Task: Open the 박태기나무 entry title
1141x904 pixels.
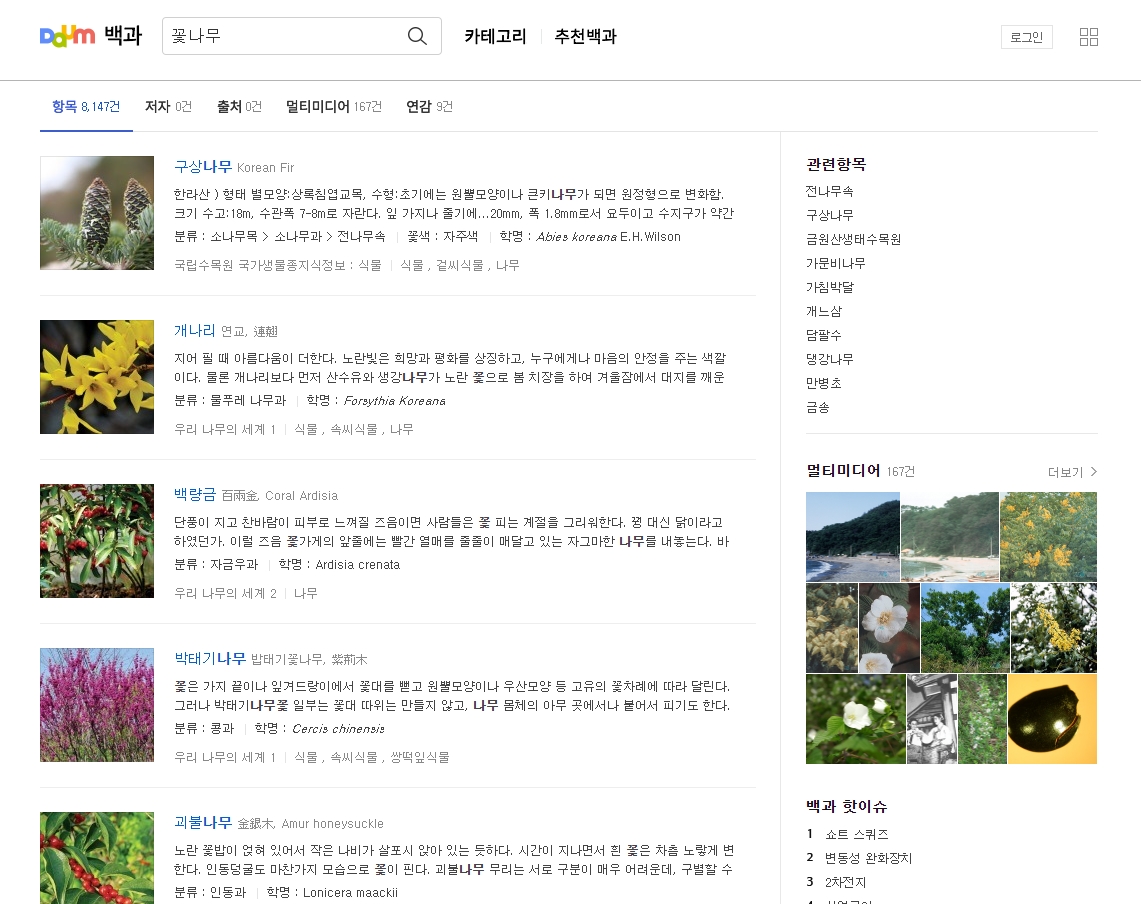Action: (210, 659)
